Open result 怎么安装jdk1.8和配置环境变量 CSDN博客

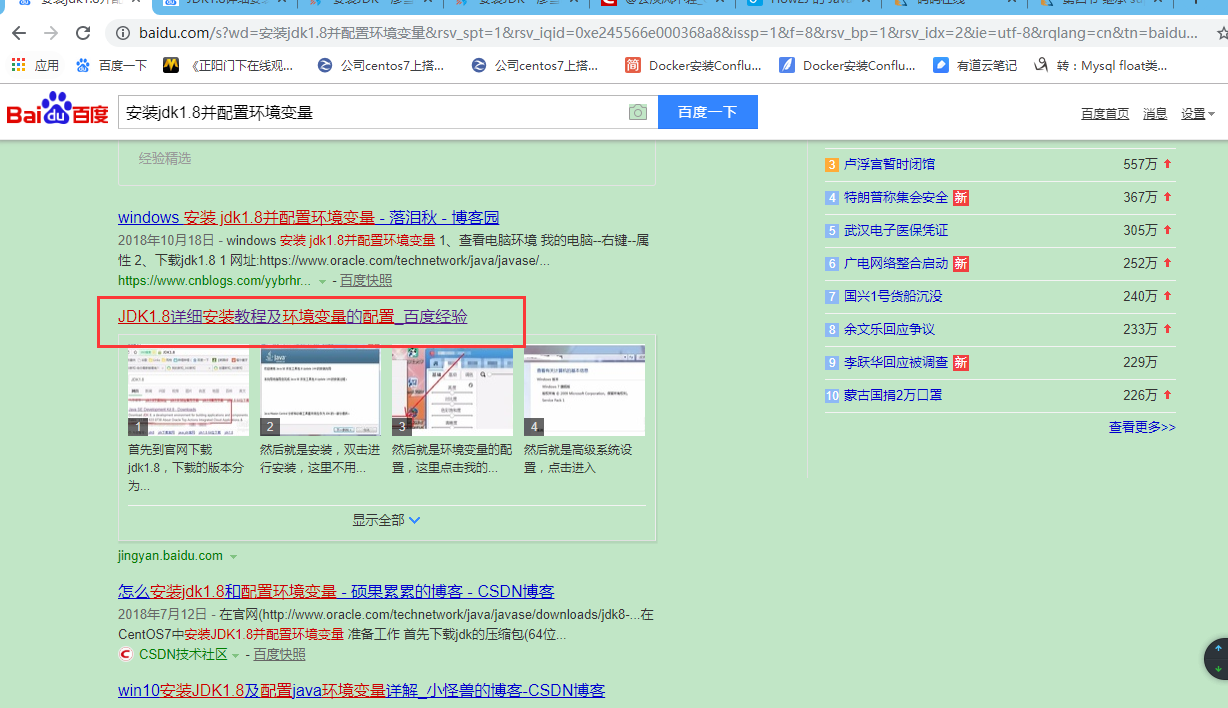point(336,591)
